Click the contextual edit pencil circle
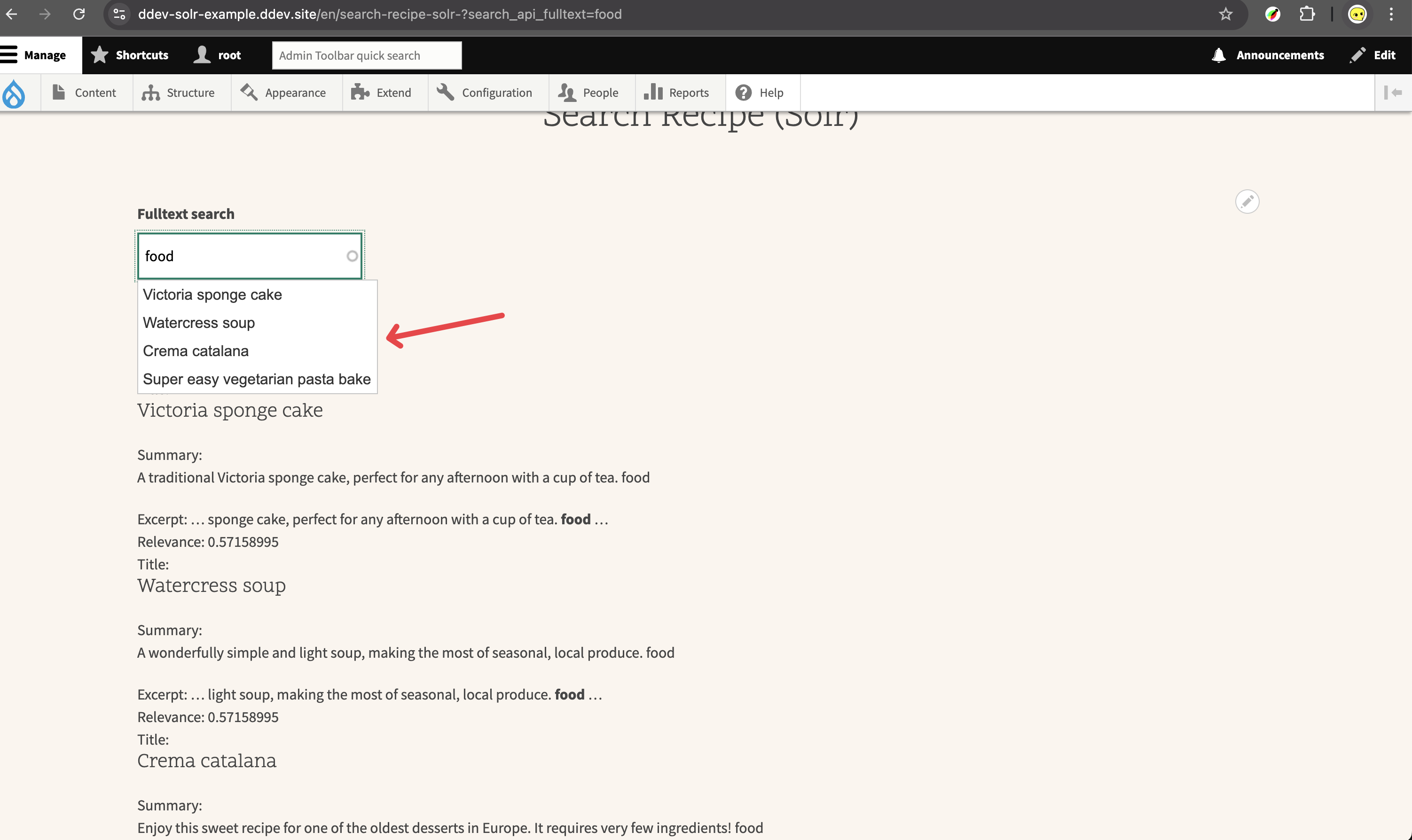The width and height of the screenshot is (1412, 840). (x=1247, y=202)
